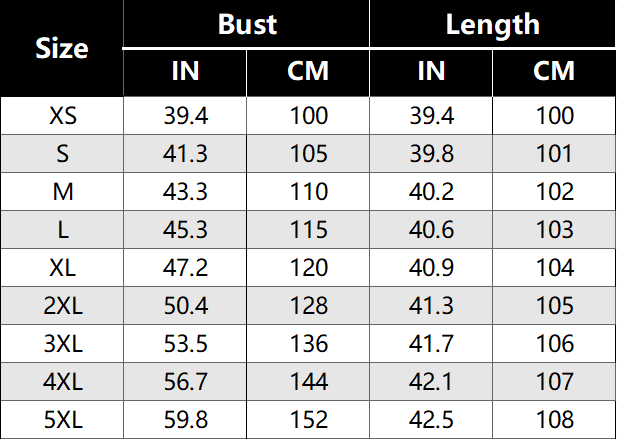
Task: Click the Size column header
Action: click(x=62, y=48)
